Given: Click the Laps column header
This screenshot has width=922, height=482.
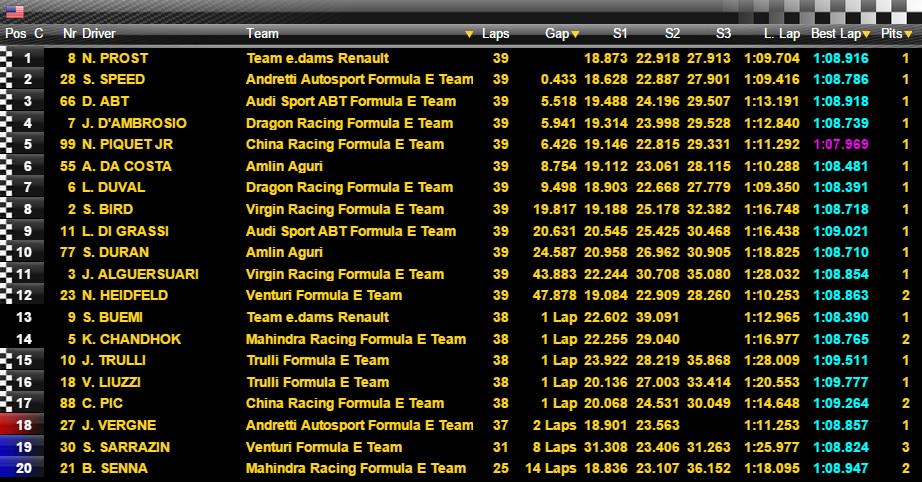Looking at the screenshot, I should point(495,34).
